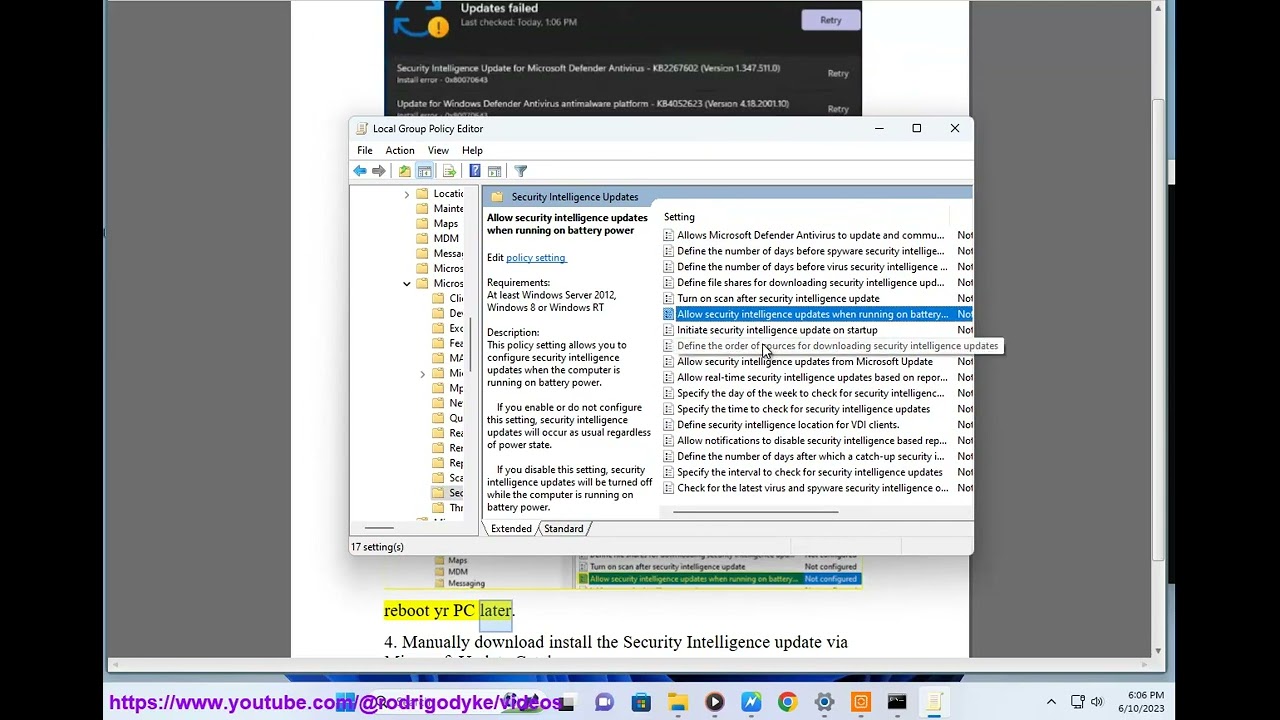Click the console tree horizontal scrollbar
The width and height of the screenshot is (1280, 720).
(378, 528)
